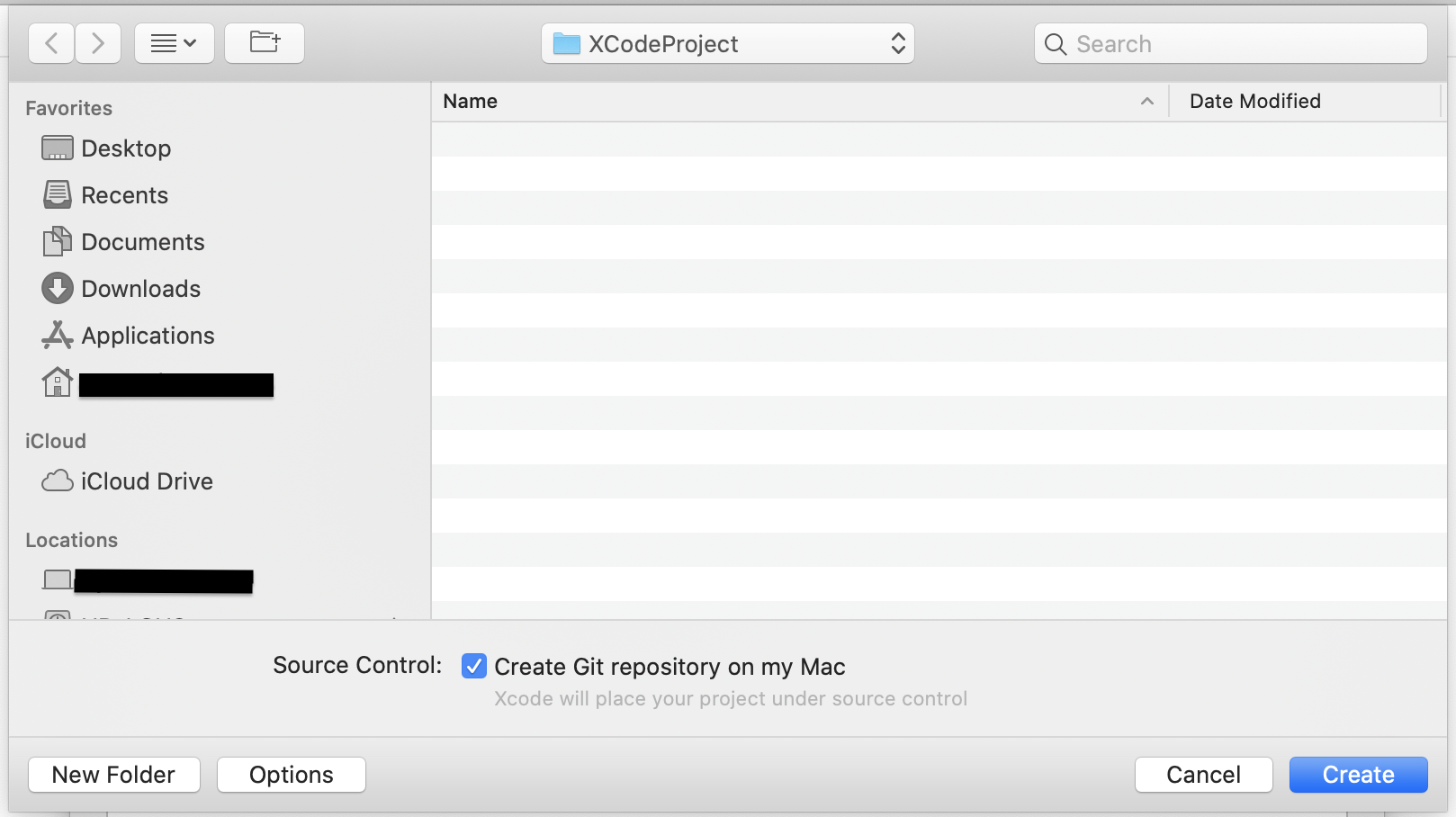Click the Create button
The height and width of the screenshot is (817, 1456).
point(1359,775)
